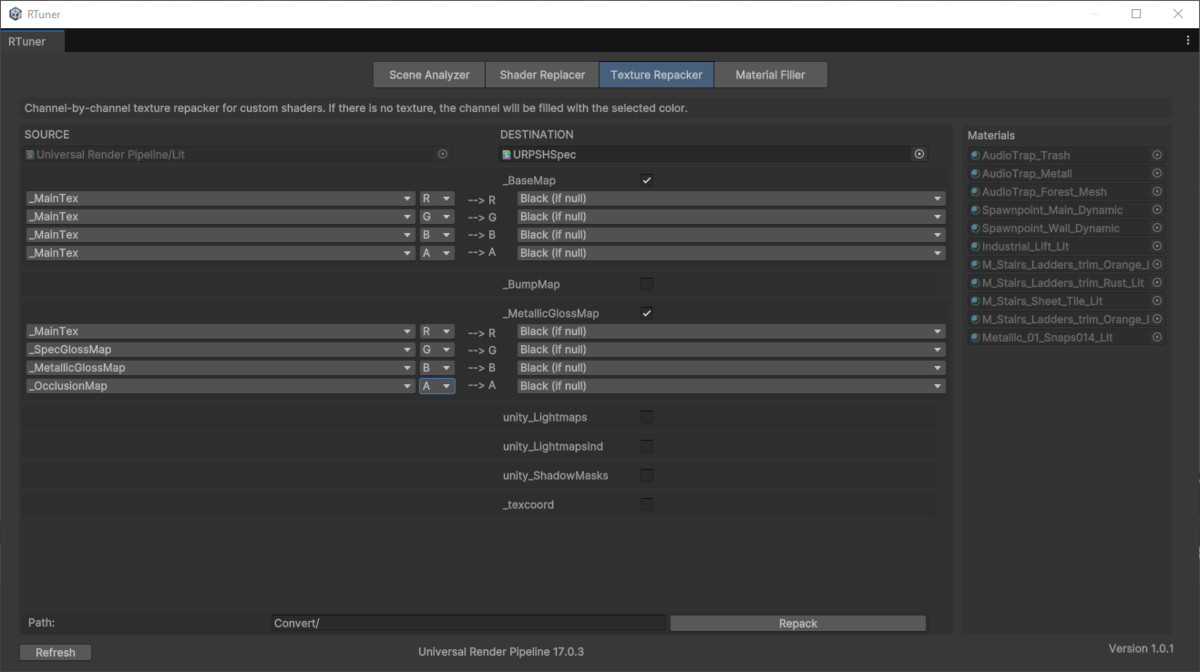This screenshot has width=1200, height=672.
Task: Switch to the Material Filler tab
Action: 770,74
